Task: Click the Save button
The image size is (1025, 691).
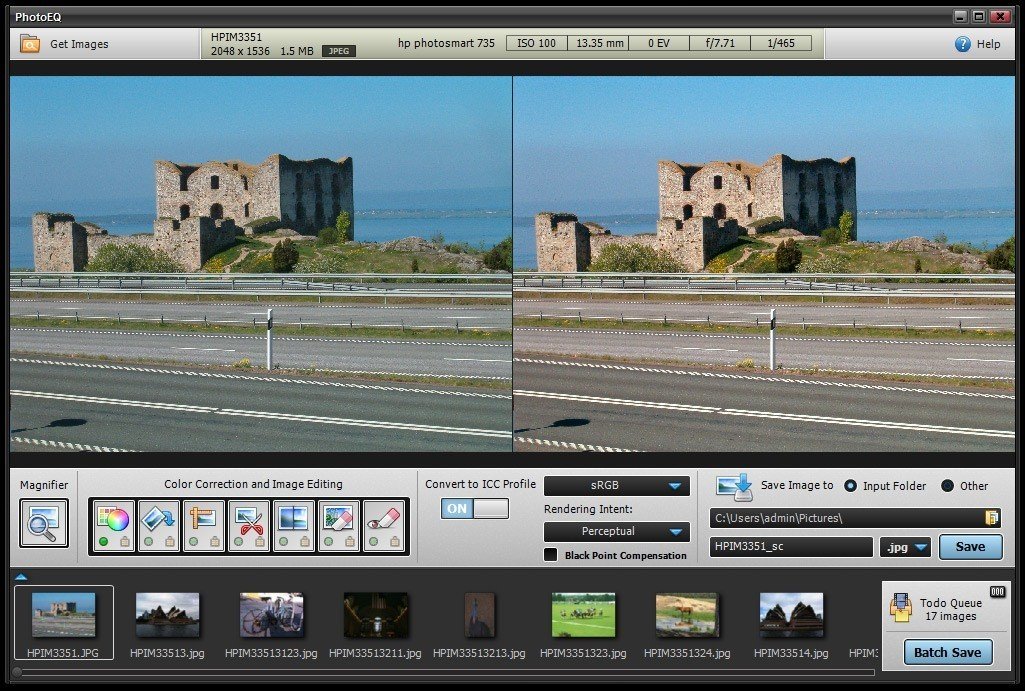Action: pyautogui.click(x=970, y=547)
